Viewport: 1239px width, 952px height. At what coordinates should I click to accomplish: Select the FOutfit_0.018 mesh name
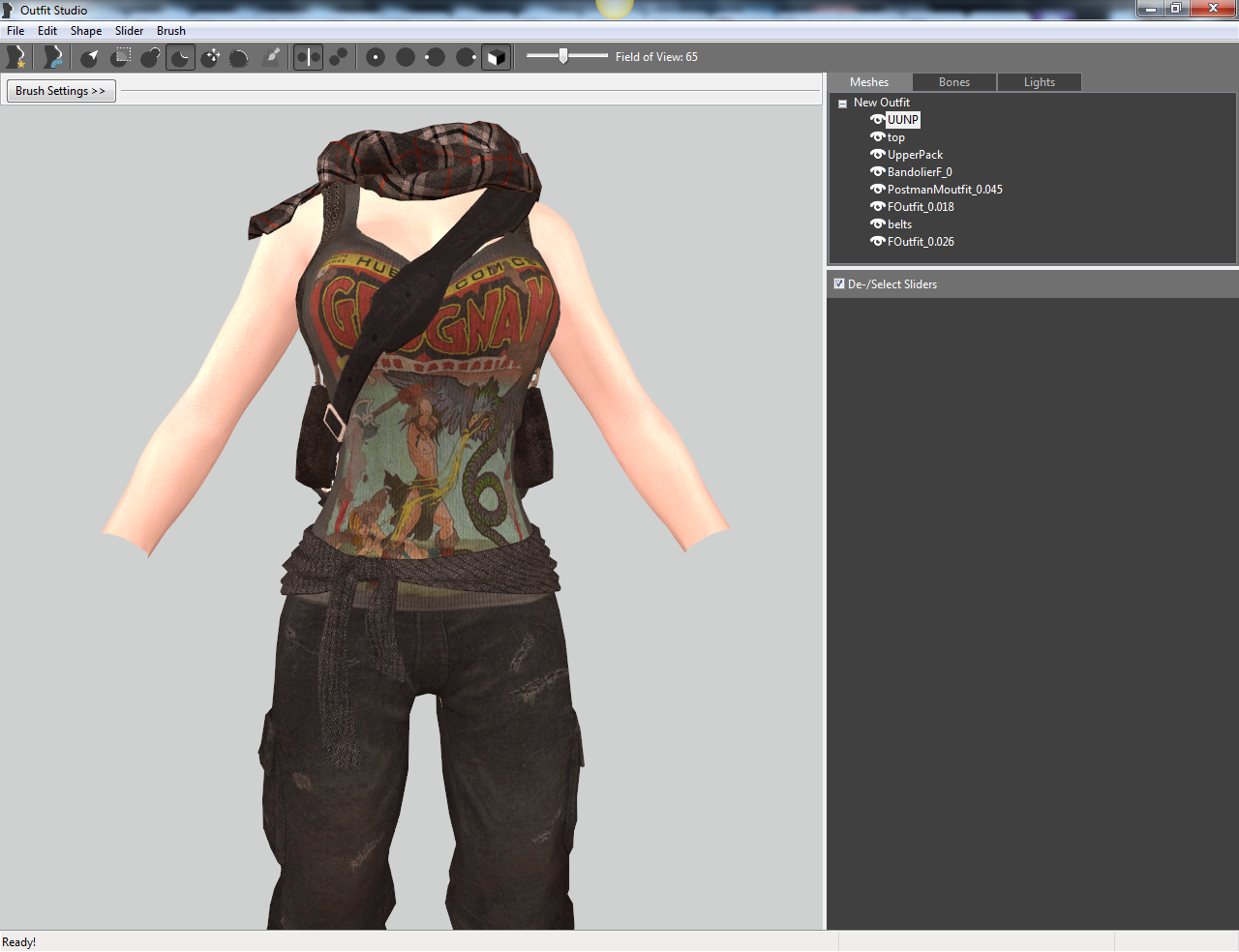(921, 207)
